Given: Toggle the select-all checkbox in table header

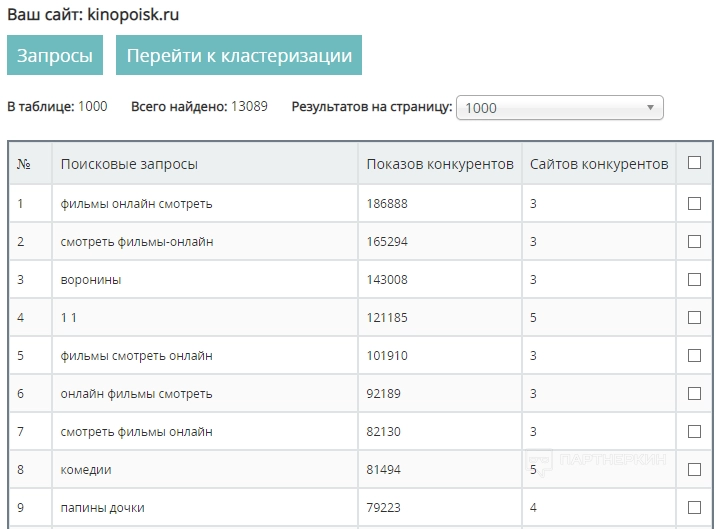Looking at the screenshot, I should [x=694, y=163].
